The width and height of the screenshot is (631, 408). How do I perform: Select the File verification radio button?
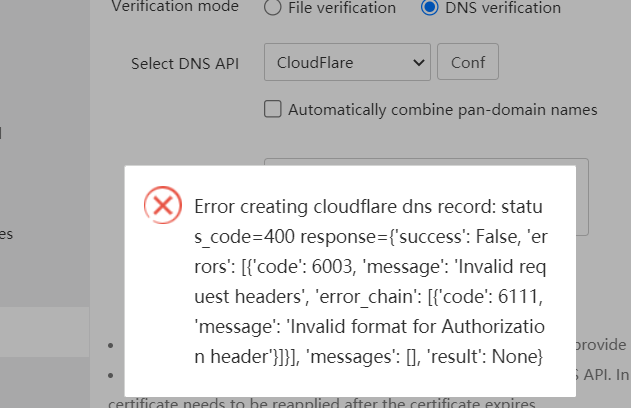[x=273, y=7]
